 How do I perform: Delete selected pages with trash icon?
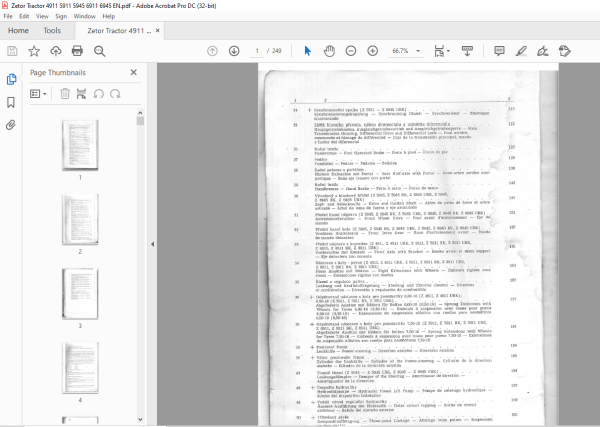coord(65,94)
